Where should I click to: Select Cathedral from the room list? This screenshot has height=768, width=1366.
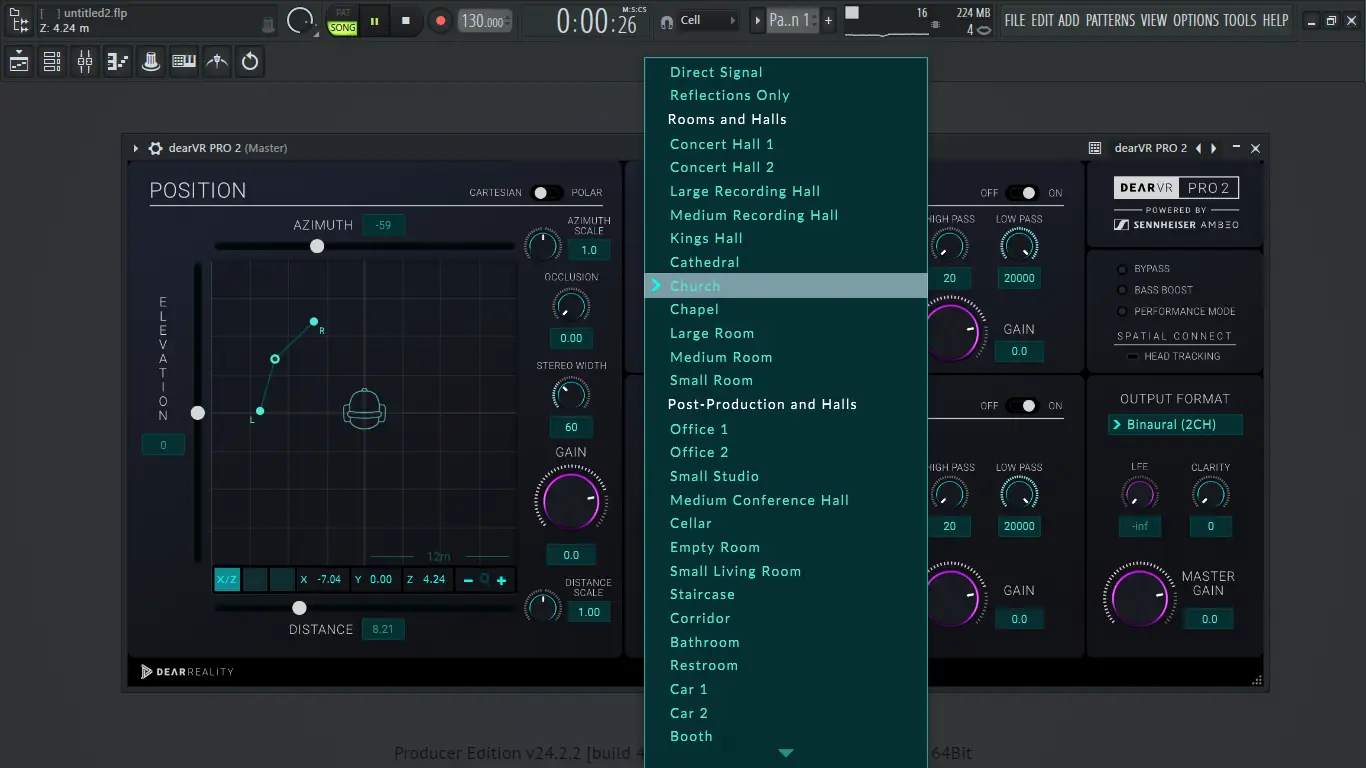[705, 262]
